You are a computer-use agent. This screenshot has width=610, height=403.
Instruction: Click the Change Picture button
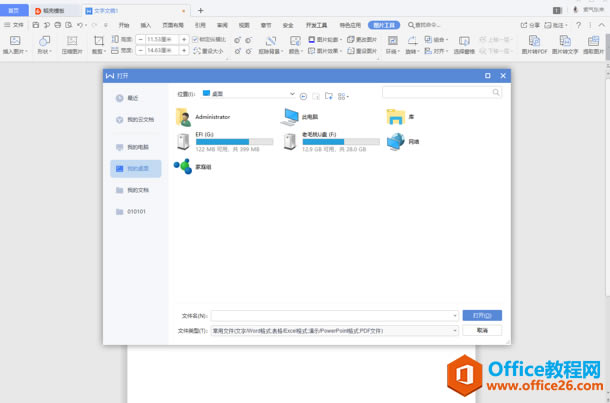coord(362,40)
